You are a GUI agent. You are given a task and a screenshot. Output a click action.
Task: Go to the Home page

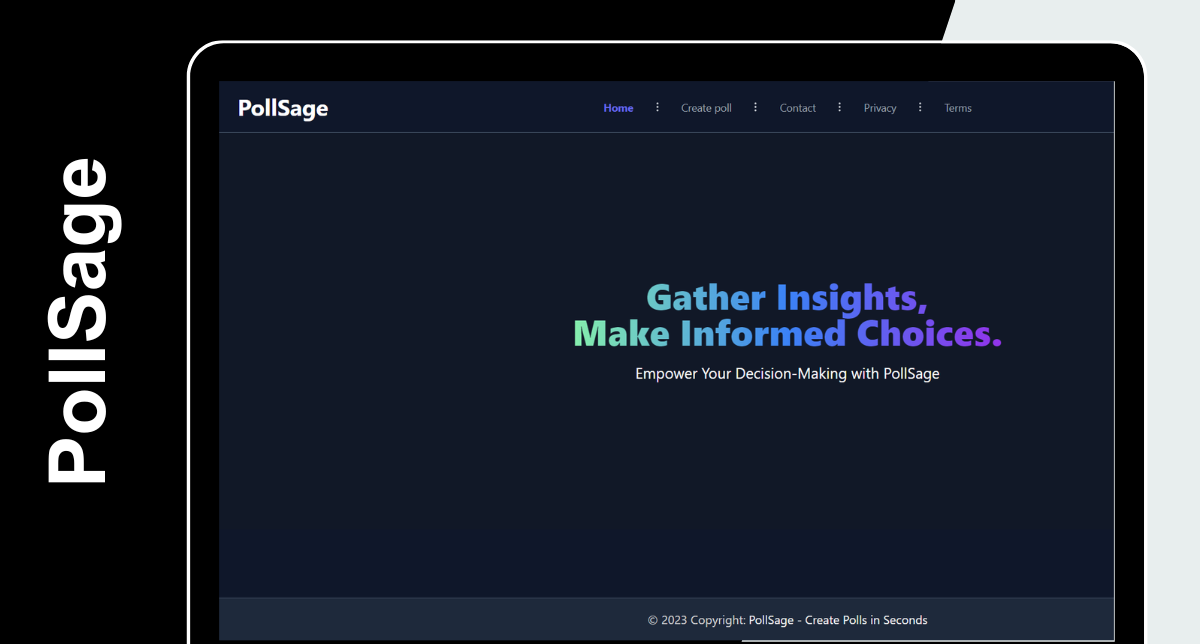[x=618, y=108]
